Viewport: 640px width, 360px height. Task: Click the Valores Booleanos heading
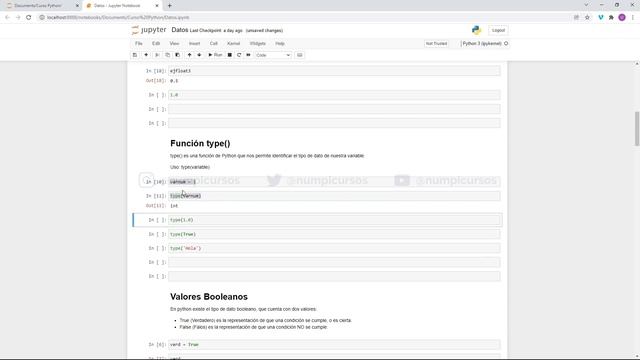coord(209,297)
